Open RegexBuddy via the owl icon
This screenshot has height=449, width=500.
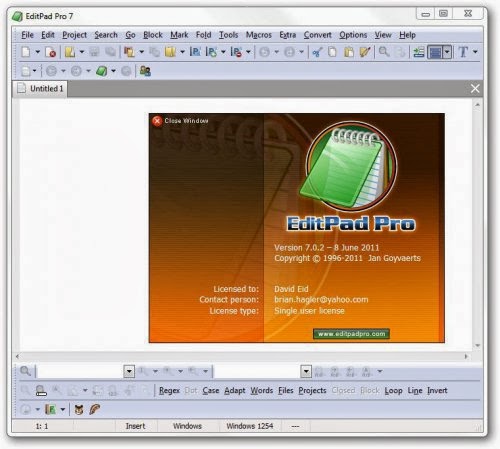click(79, 409)
